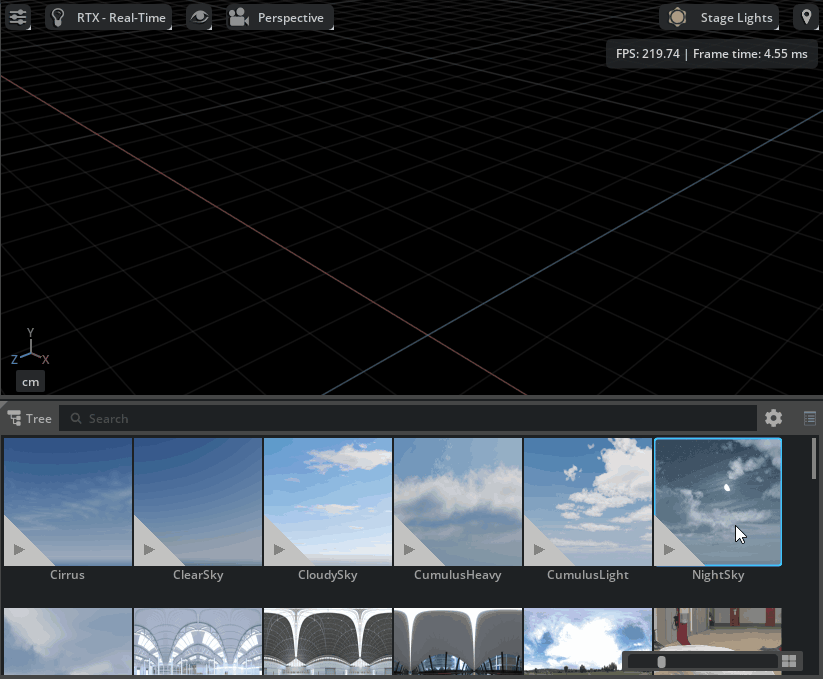
Task: Select the CumulusHeavy thumbnail
Action: click(x=458, y=502)
